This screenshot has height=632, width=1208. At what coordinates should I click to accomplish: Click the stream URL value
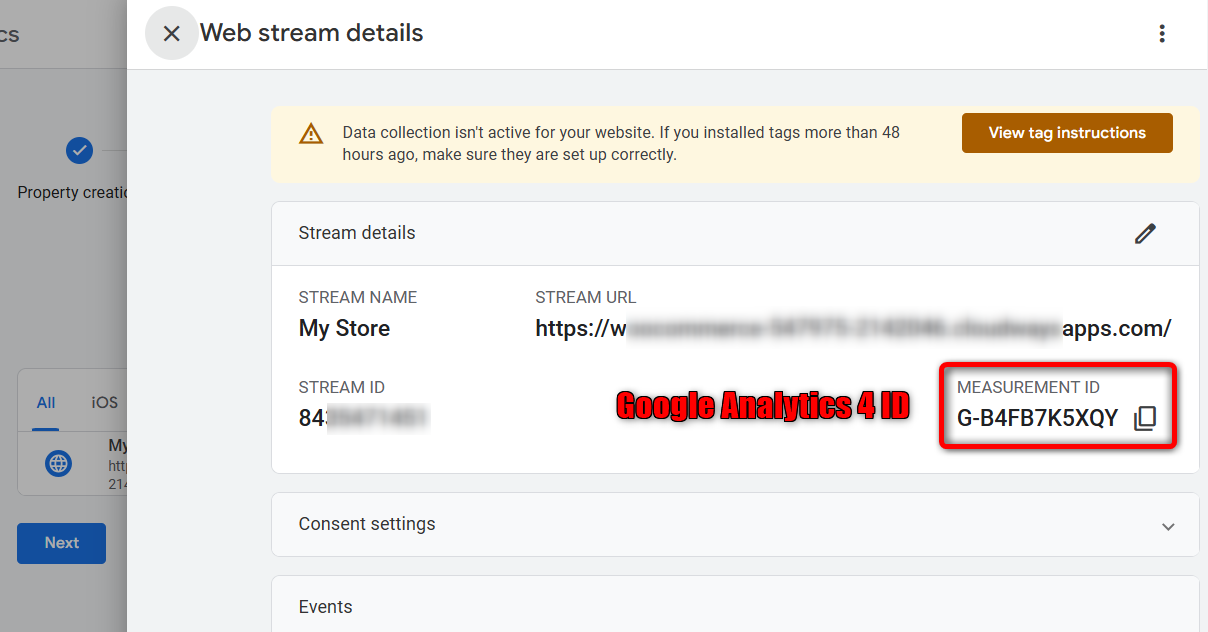853,328
